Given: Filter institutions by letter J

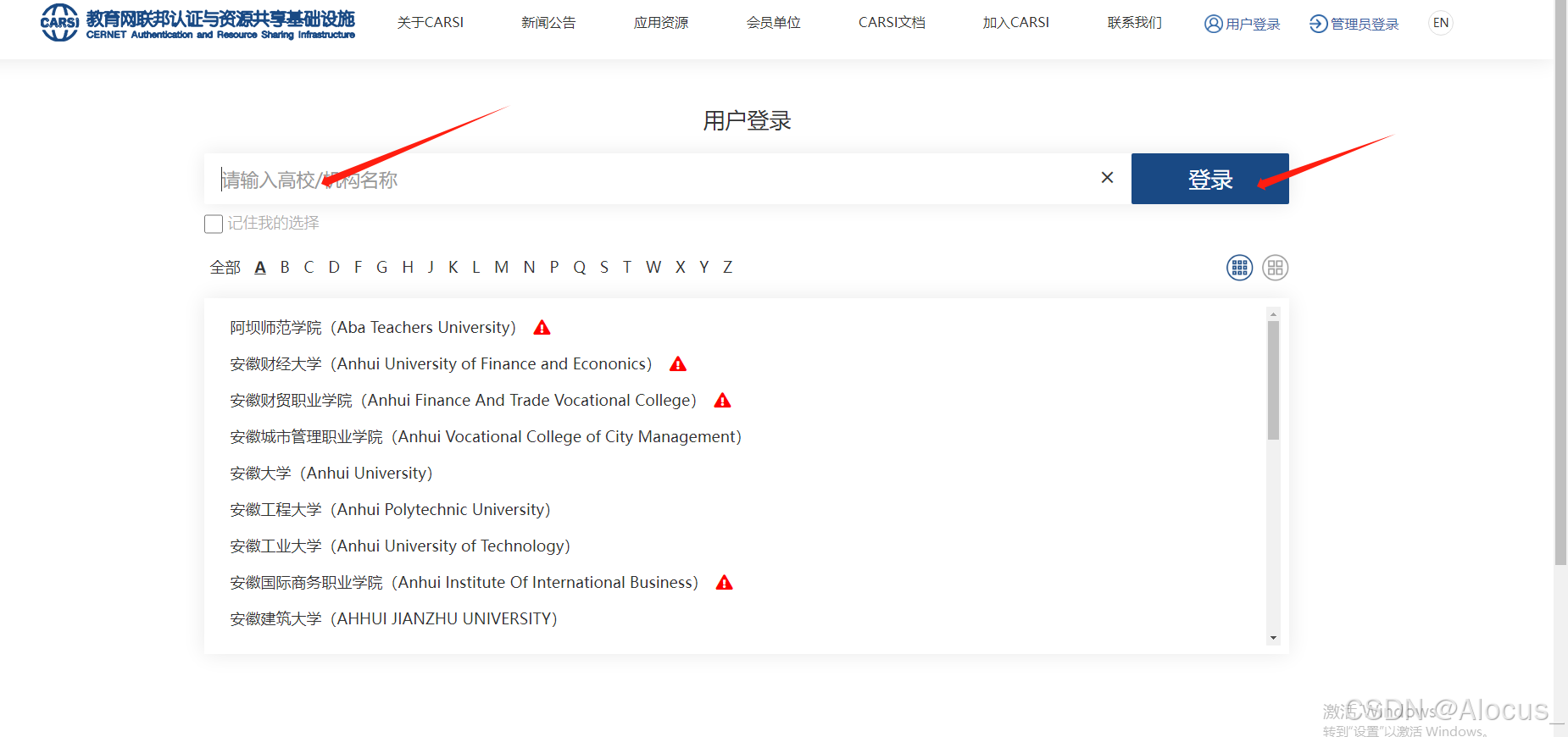Looking at the screenshot, I should click(431, 268).
